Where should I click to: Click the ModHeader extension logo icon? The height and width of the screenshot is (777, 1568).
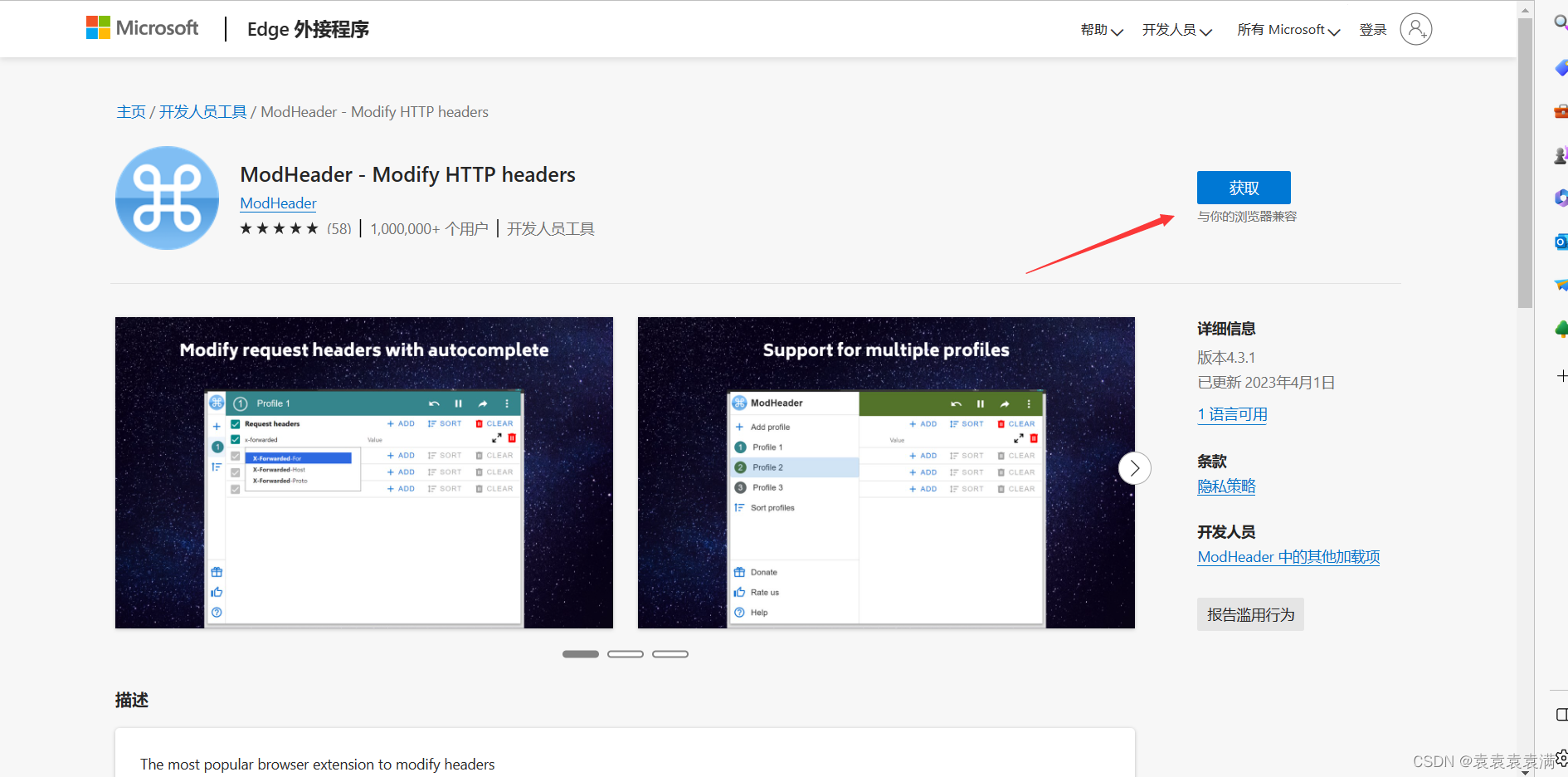click(167, 198)
